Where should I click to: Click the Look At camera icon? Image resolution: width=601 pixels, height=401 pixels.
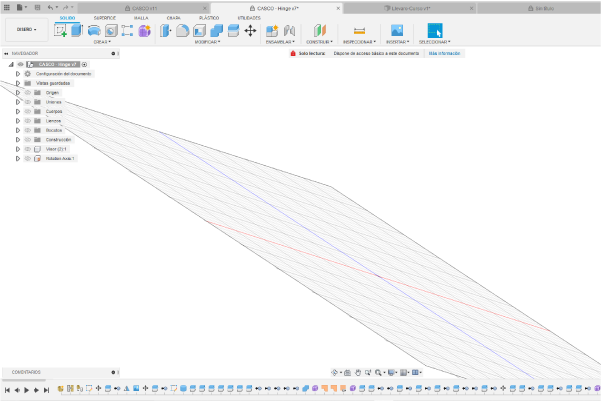tap(347, 372)
